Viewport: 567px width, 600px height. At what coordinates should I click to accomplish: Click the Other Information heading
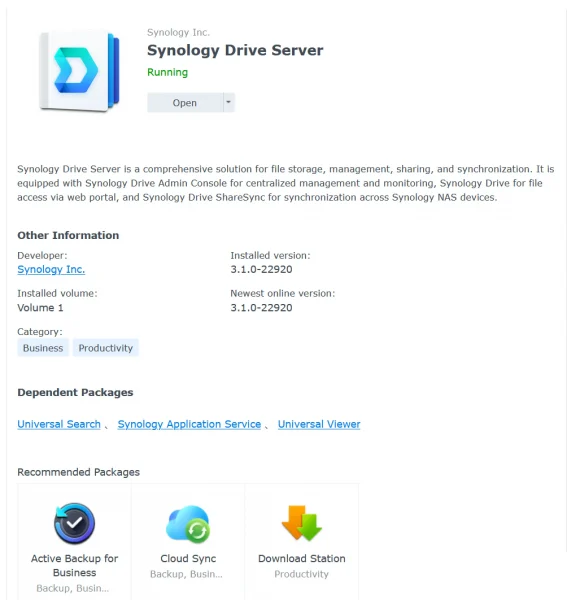point(68,235)
